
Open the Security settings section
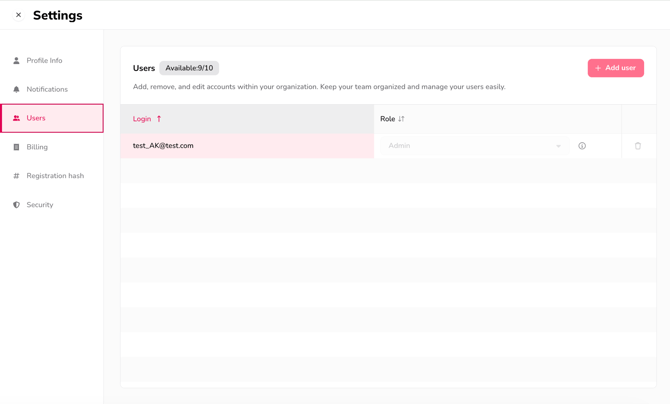pyautogui.click(x=52, y=205)
